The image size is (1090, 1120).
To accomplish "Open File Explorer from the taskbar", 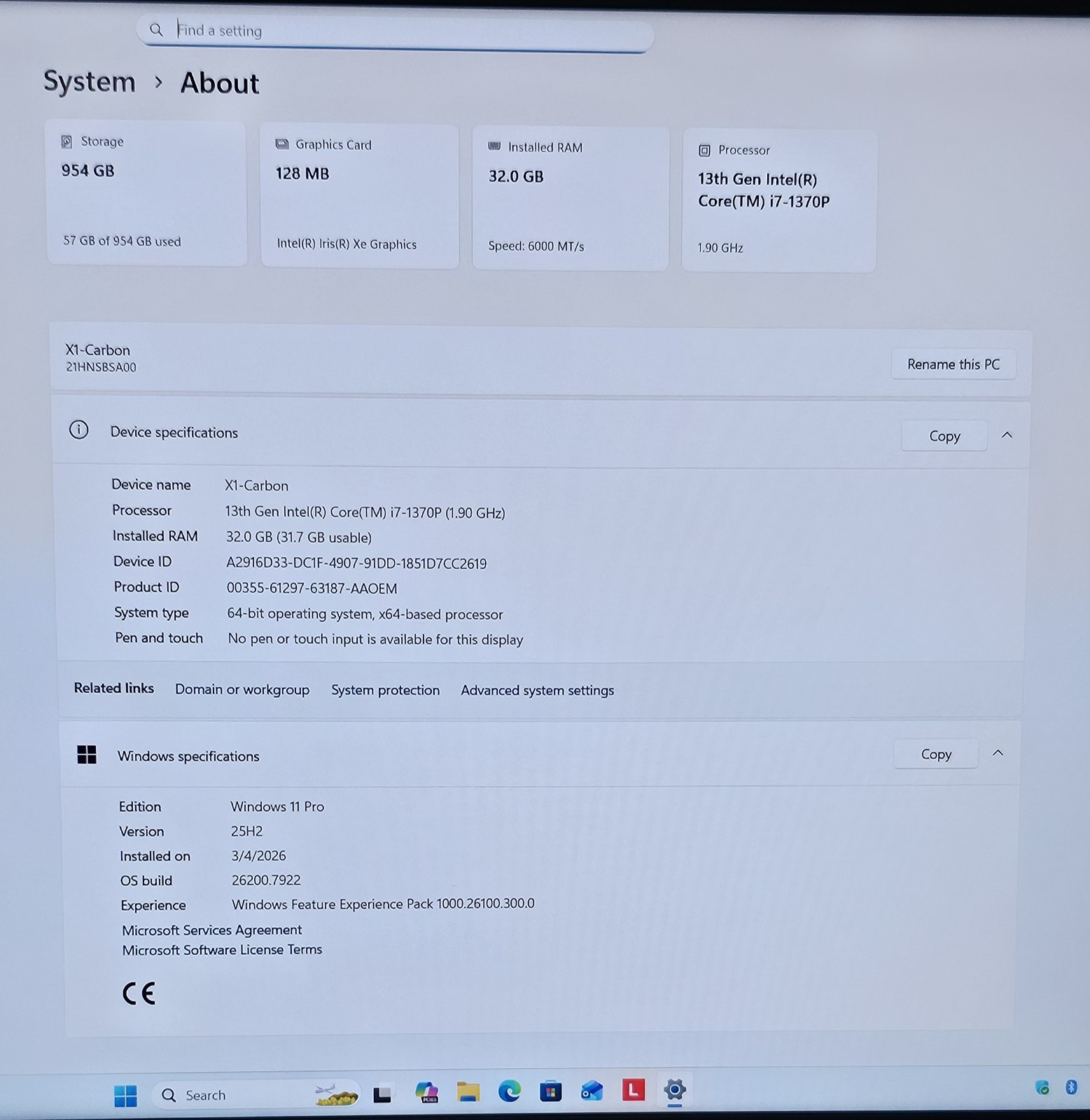I will [468, 1091].
